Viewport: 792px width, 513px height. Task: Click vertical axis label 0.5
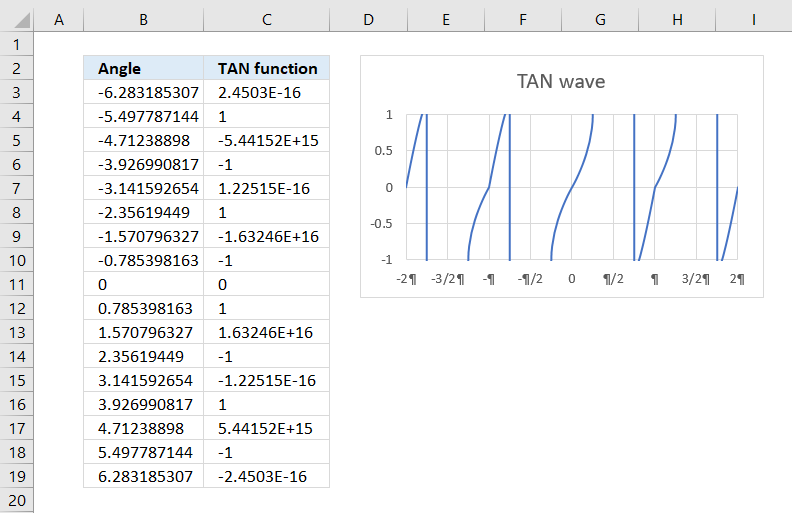click(383, 150)
